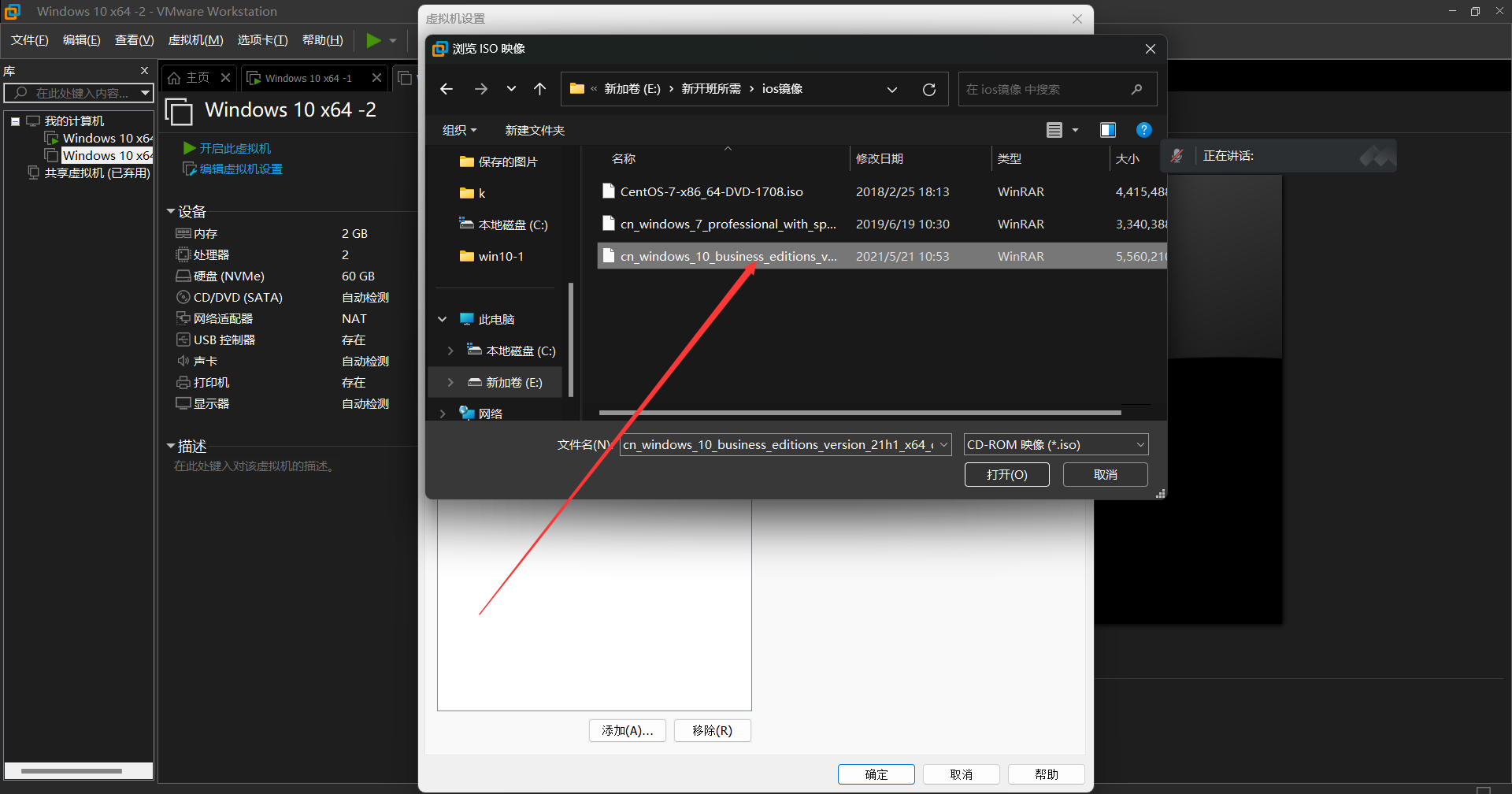Close the VMware 库 panel
This screenshot has width=1512, height=794.
point(144,70)
